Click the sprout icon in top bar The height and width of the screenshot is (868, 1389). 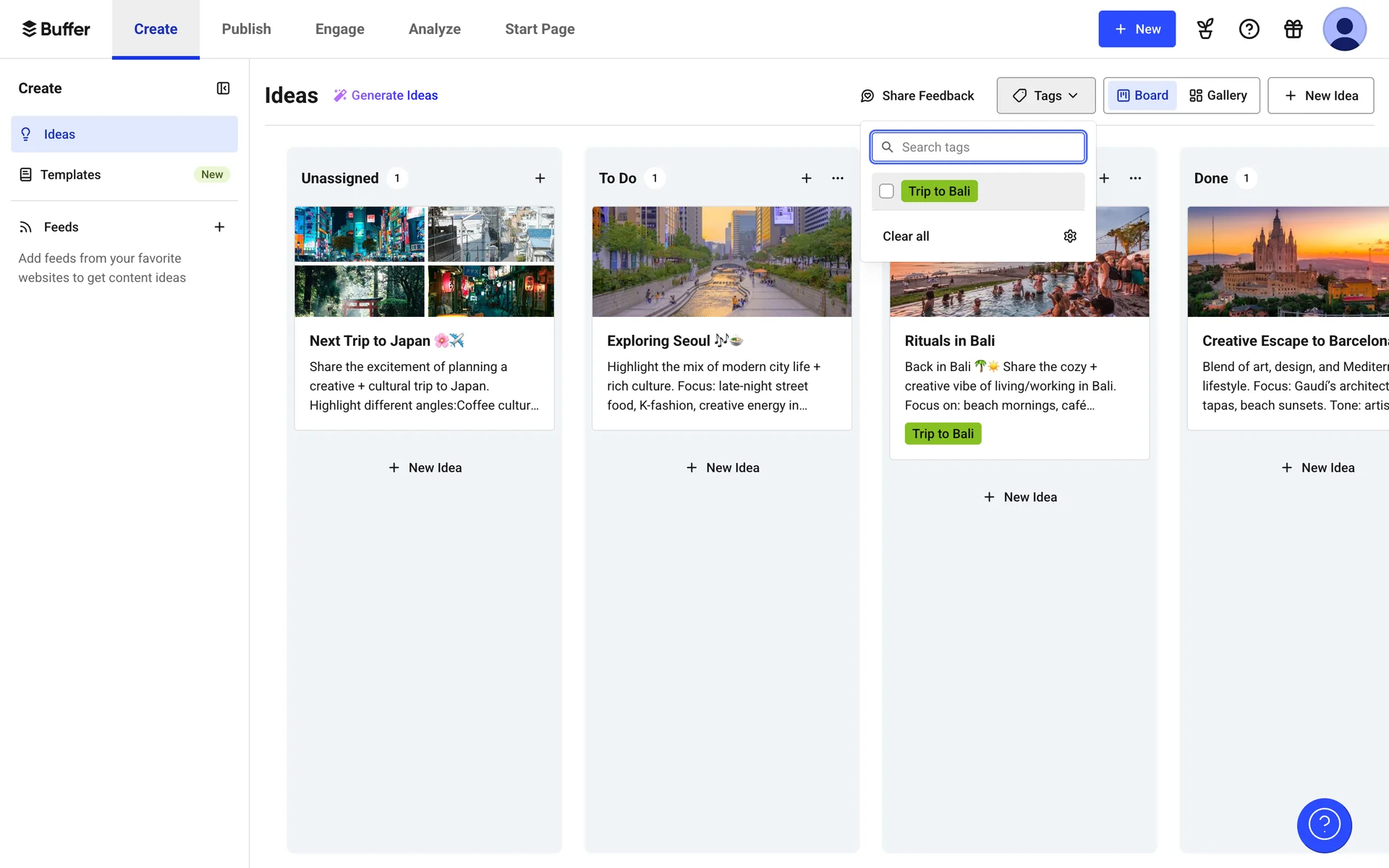(x=1205, y=29)
